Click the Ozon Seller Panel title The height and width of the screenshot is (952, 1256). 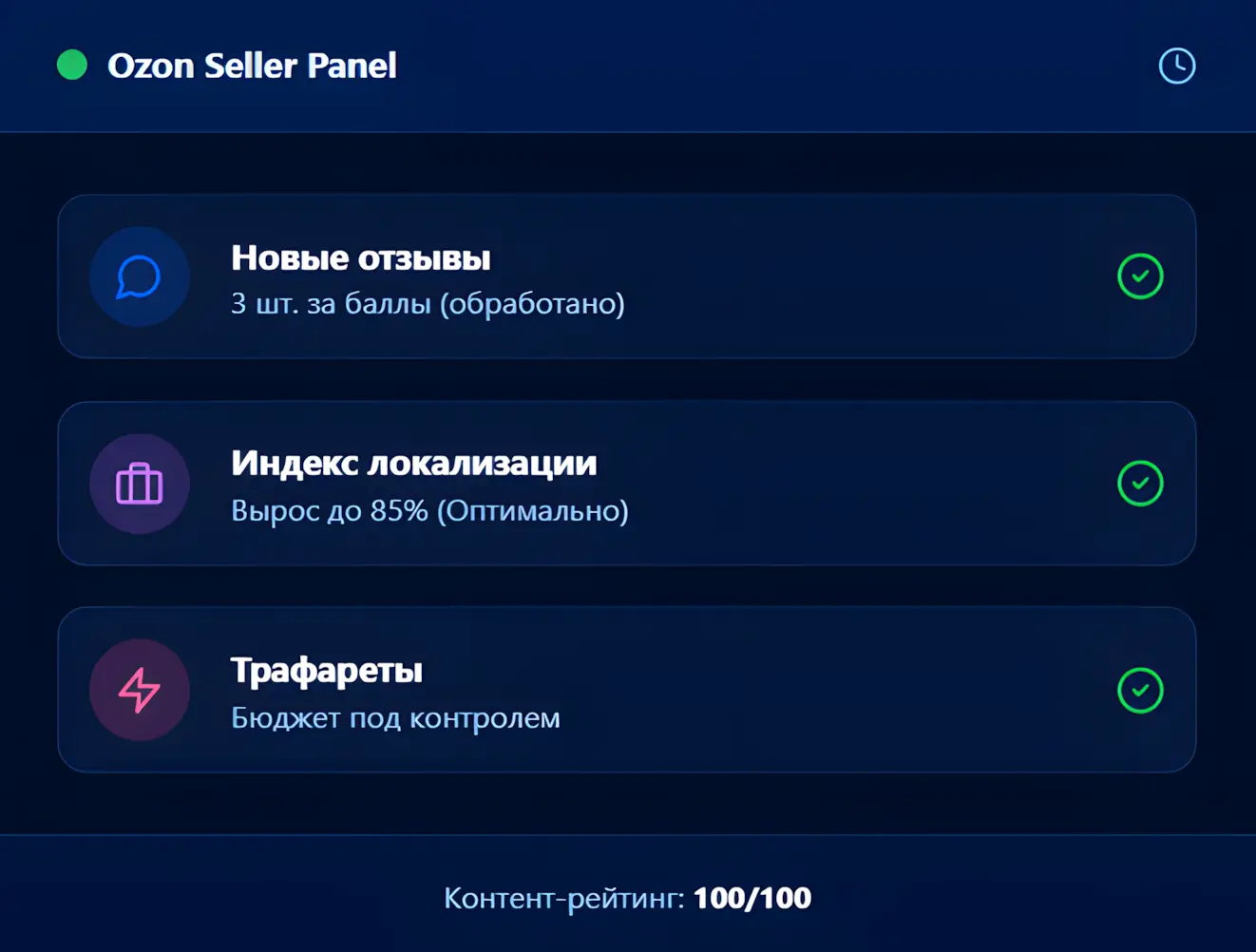click(x=252, y=66)
